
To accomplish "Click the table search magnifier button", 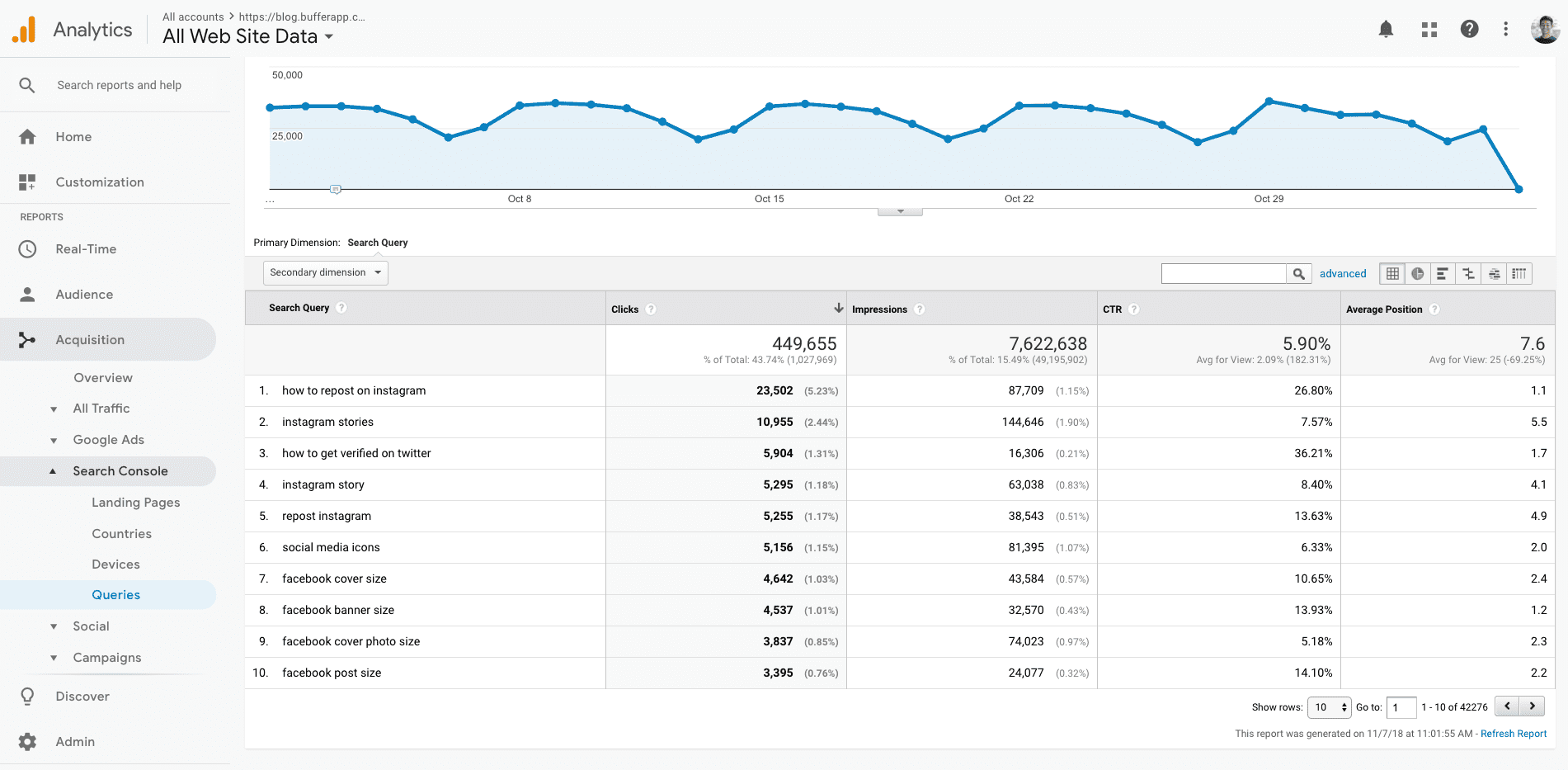I will [1298, 274].
